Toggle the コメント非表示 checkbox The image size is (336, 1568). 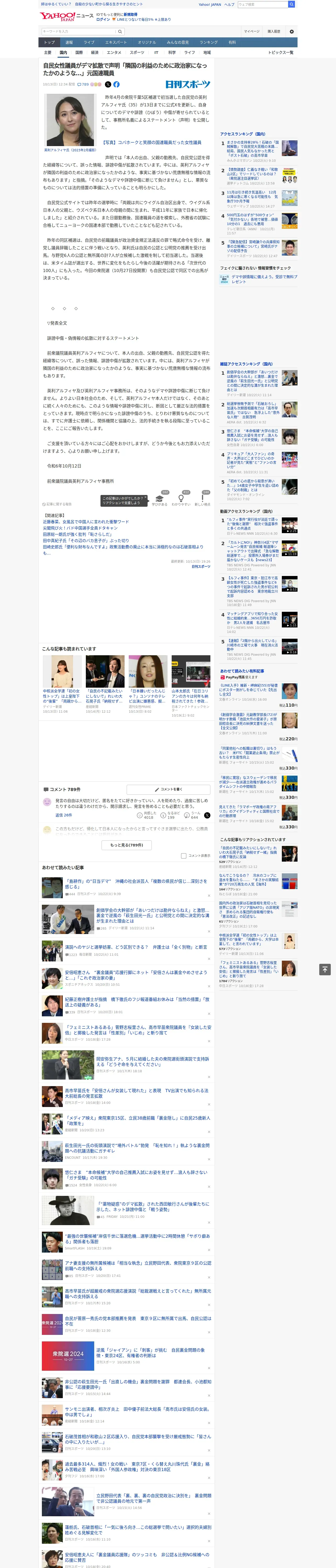183,856
